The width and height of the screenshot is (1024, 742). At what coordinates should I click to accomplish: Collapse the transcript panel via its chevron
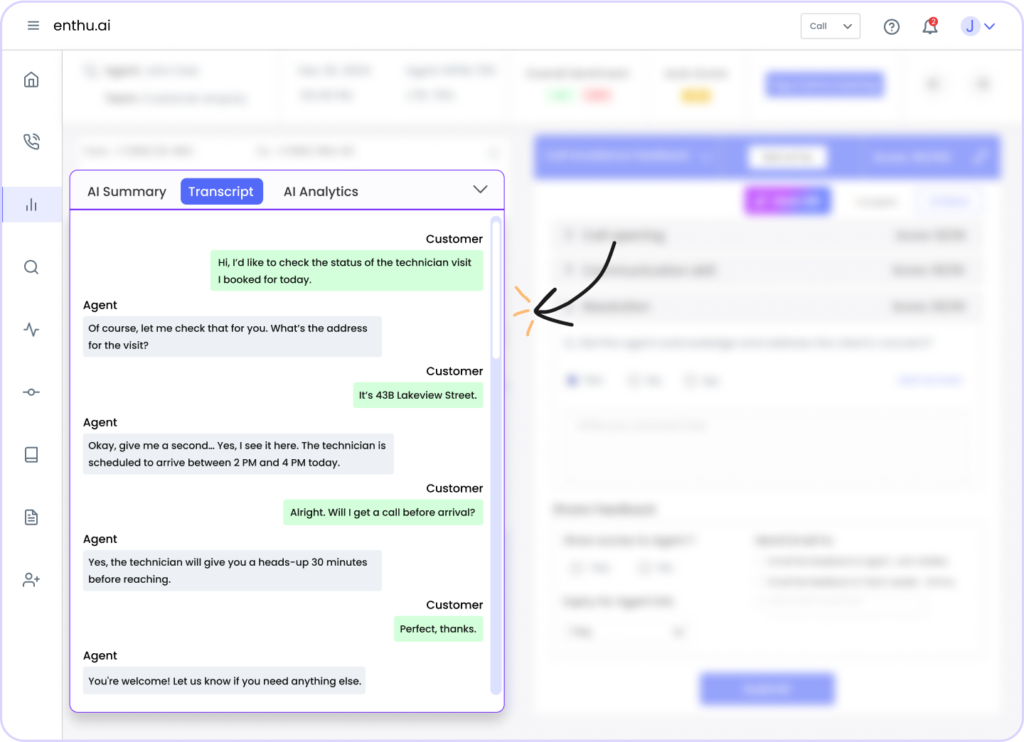pos(481,189)
